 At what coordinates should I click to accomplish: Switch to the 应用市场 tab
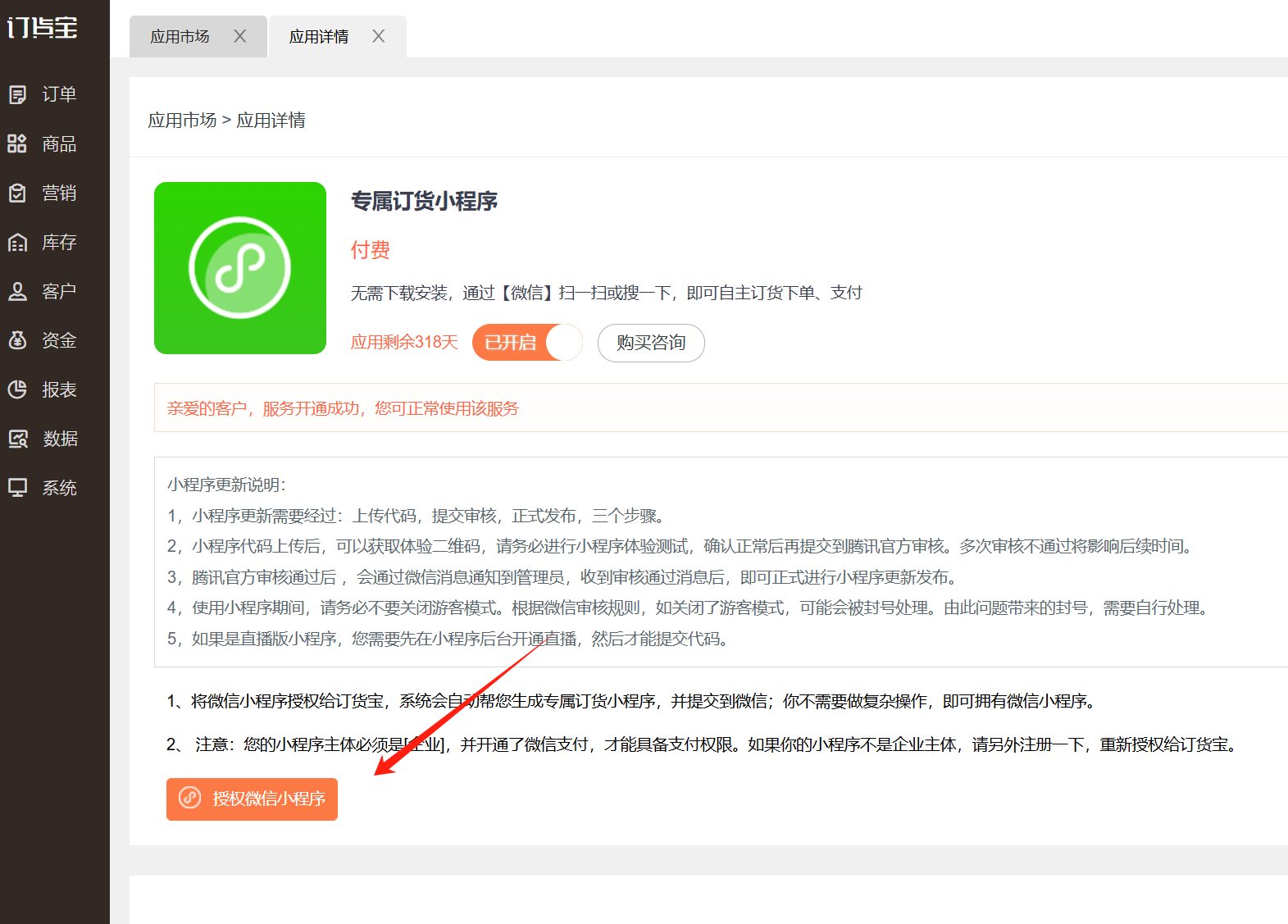(x=180, y=37)
